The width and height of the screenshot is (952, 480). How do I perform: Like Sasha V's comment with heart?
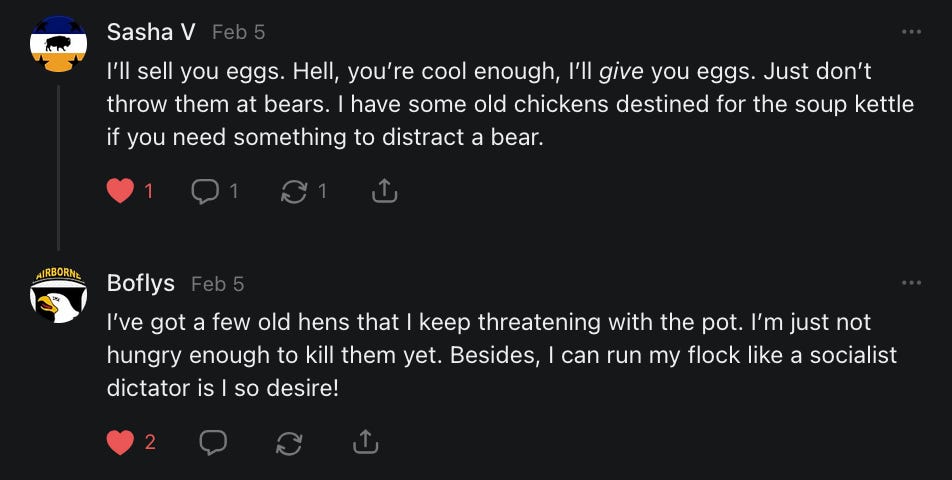[x=120, y=190]
